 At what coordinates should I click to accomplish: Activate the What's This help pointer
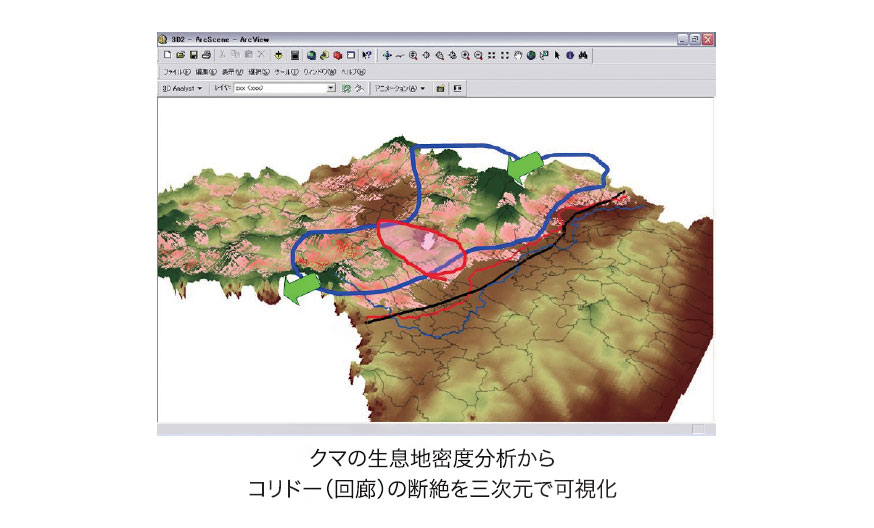click(x=367, y=55)
